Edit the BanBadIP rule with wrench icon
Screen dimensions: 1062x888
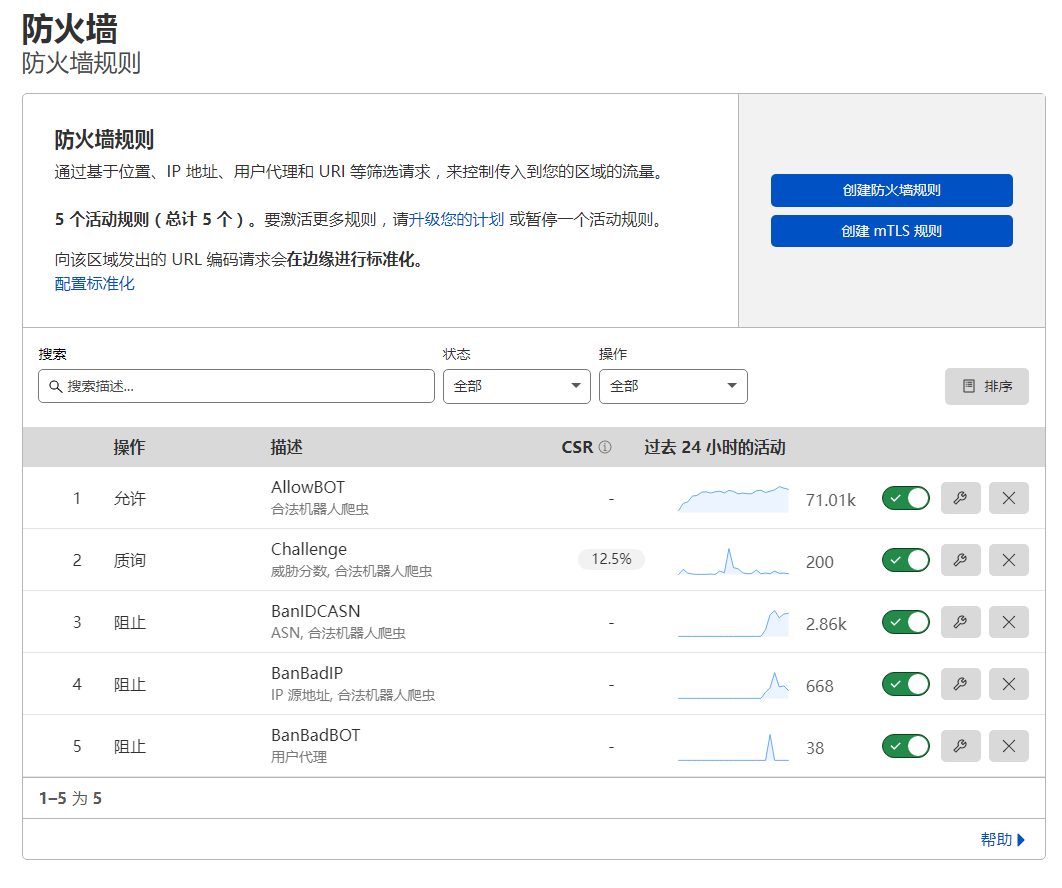(x=960, y=684)
